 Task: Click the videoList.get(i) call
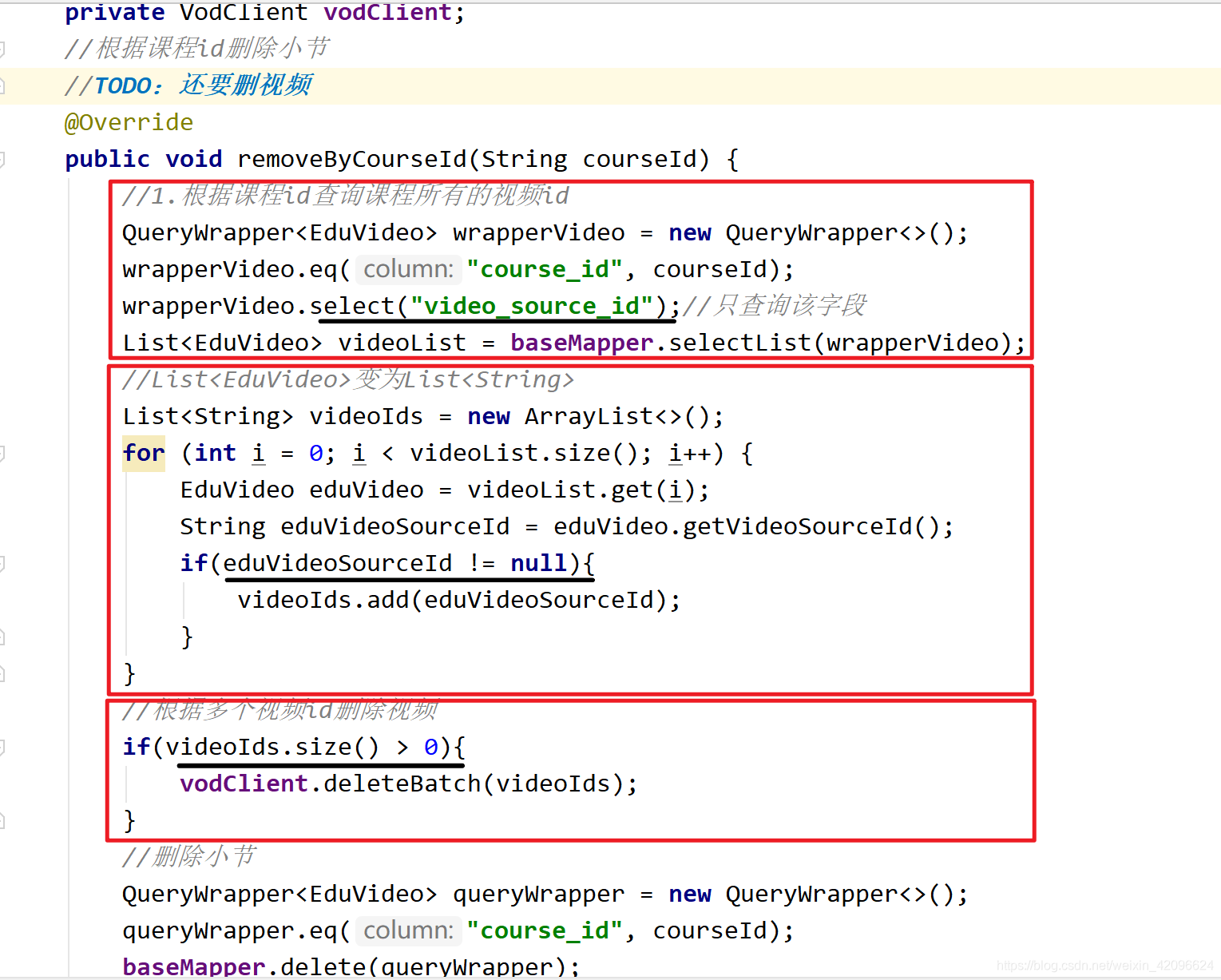point(581,490)
